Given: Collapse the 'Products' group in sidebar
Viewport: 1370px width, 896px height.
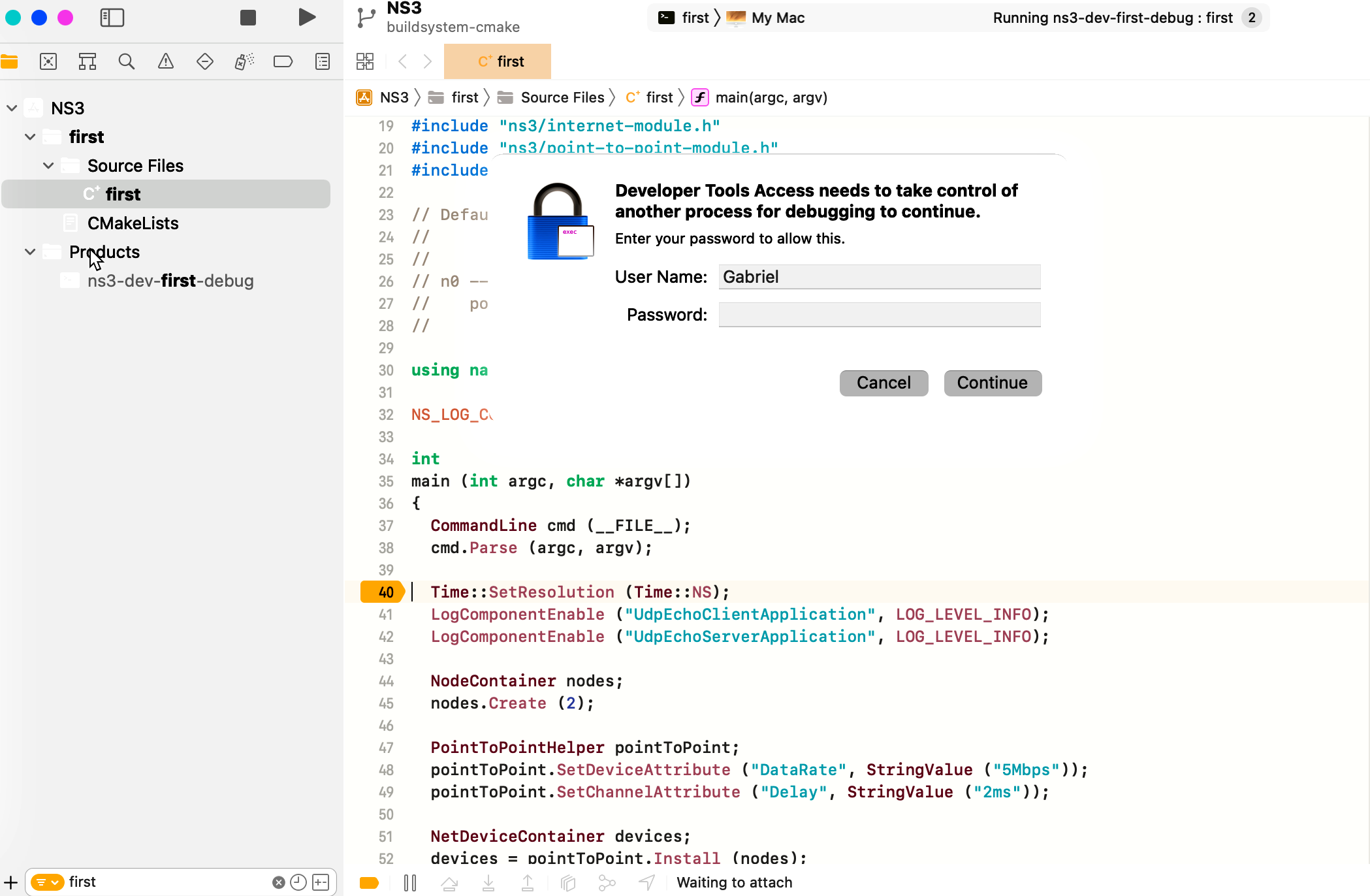Looking at the screenshot, I should click(x=30, y=252).
